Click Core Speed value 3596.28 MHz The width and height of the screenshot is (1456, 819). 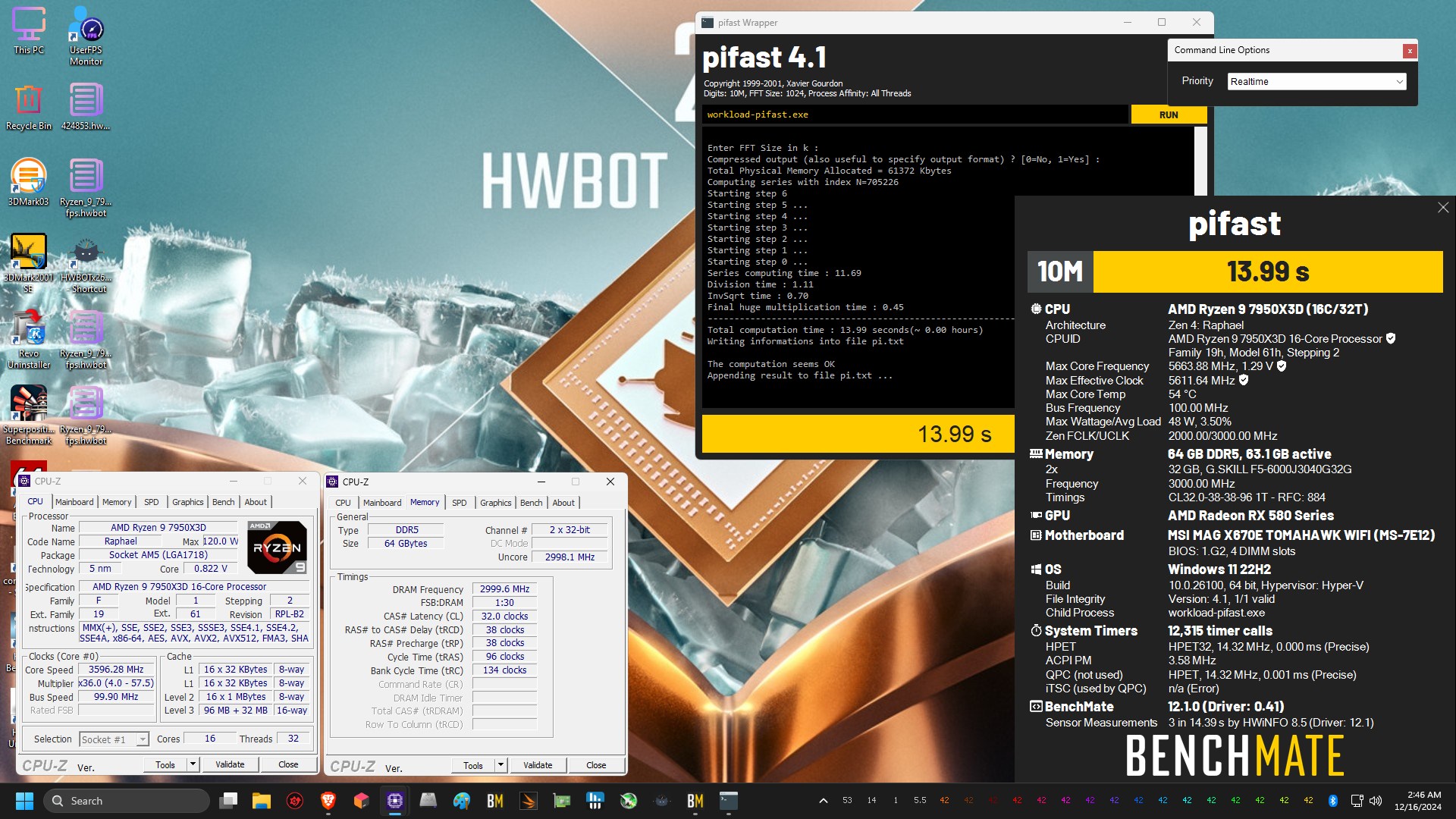pyautogui.click(x=116, y=670)
